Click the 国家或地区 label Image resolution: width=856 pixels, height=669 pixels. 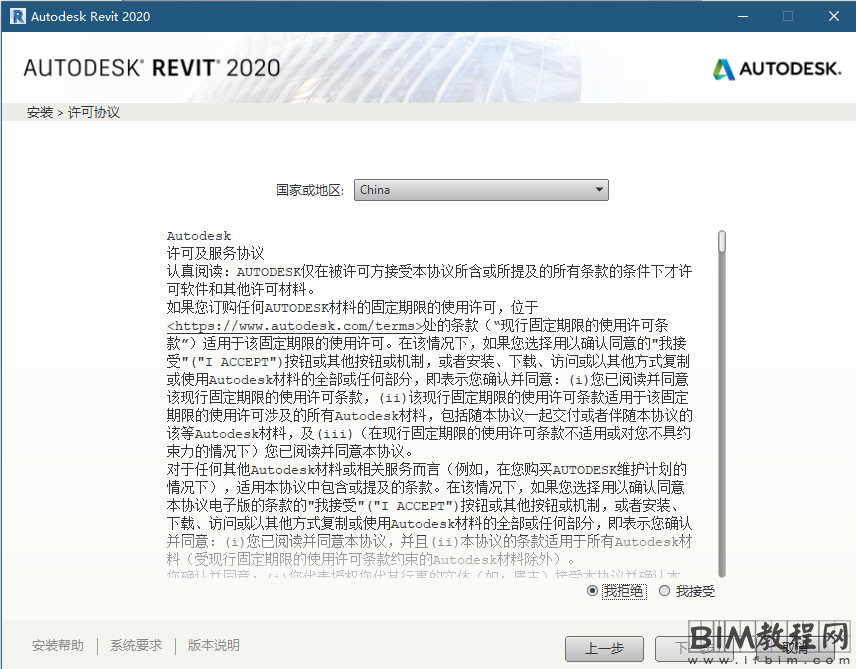[310, 190]
